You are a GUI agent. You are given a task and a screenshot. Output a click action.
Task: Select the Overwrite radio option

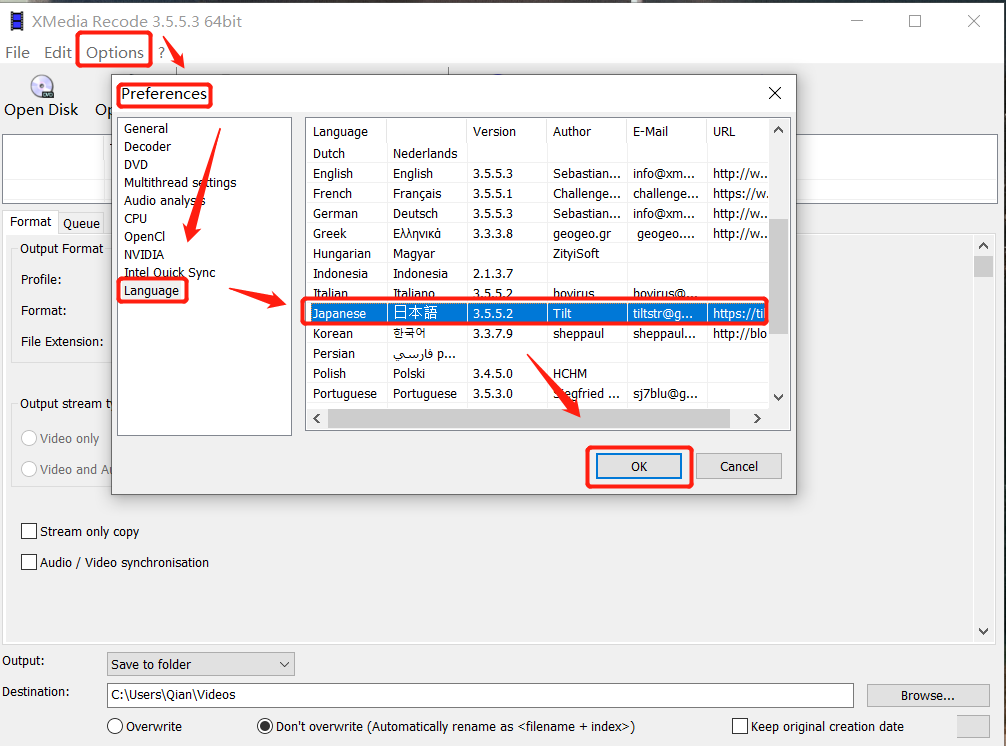pos(115,726)
